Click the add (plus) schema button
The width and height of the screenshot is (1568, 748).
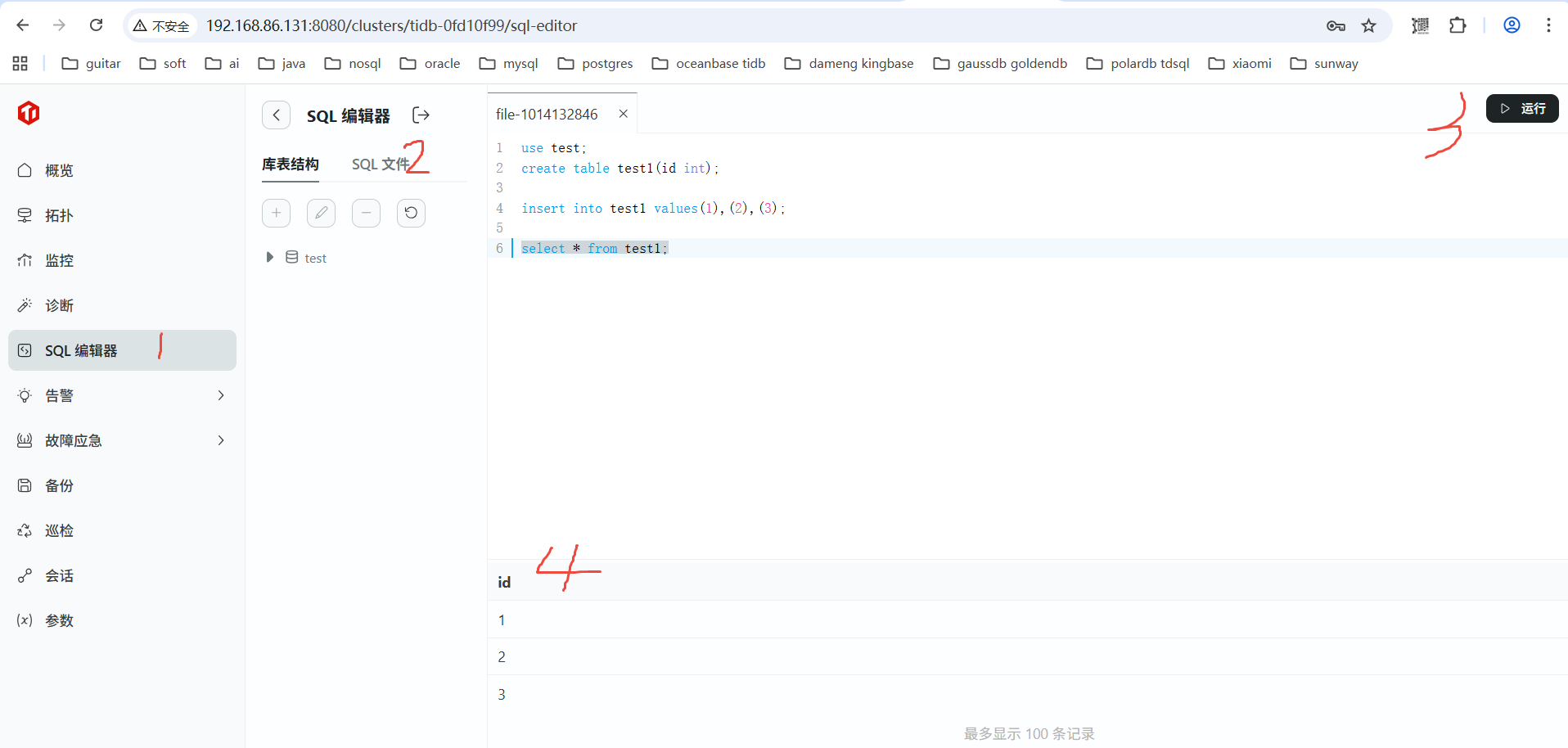point(277,213)
